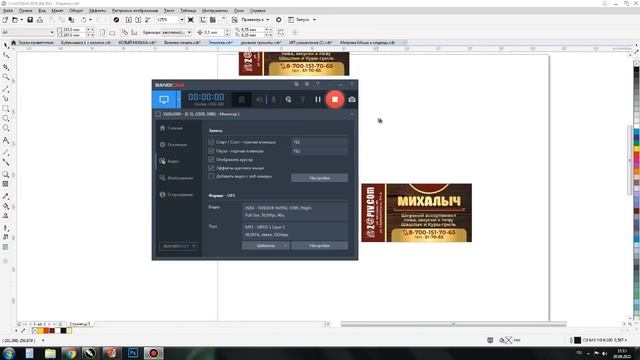Viewport: 640px width, 360px height.
Task: Click BANDICUT link button in Bandicam
Action: point(178,246)
